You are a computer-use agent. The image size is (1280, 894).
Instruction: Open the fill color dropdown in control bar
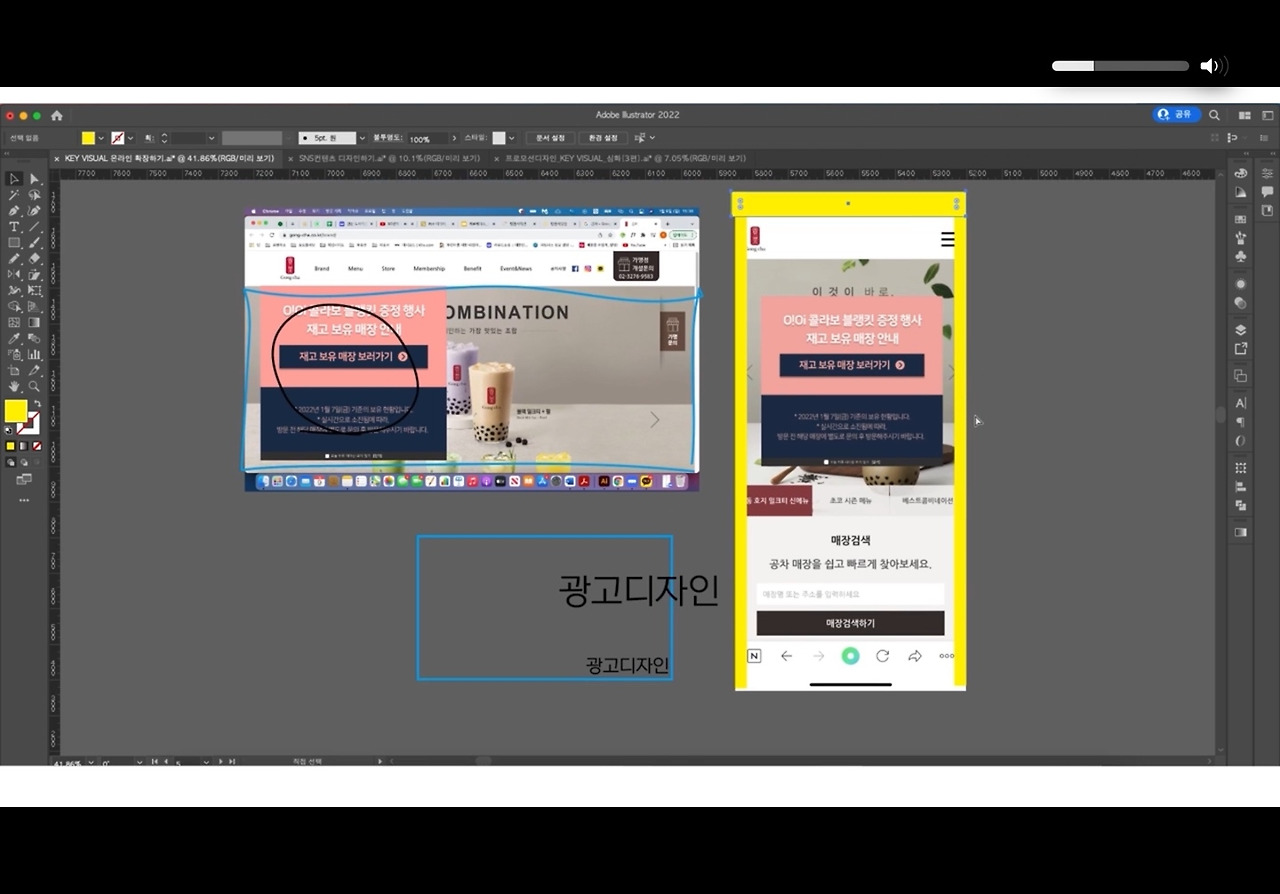[x=101, y=138]
